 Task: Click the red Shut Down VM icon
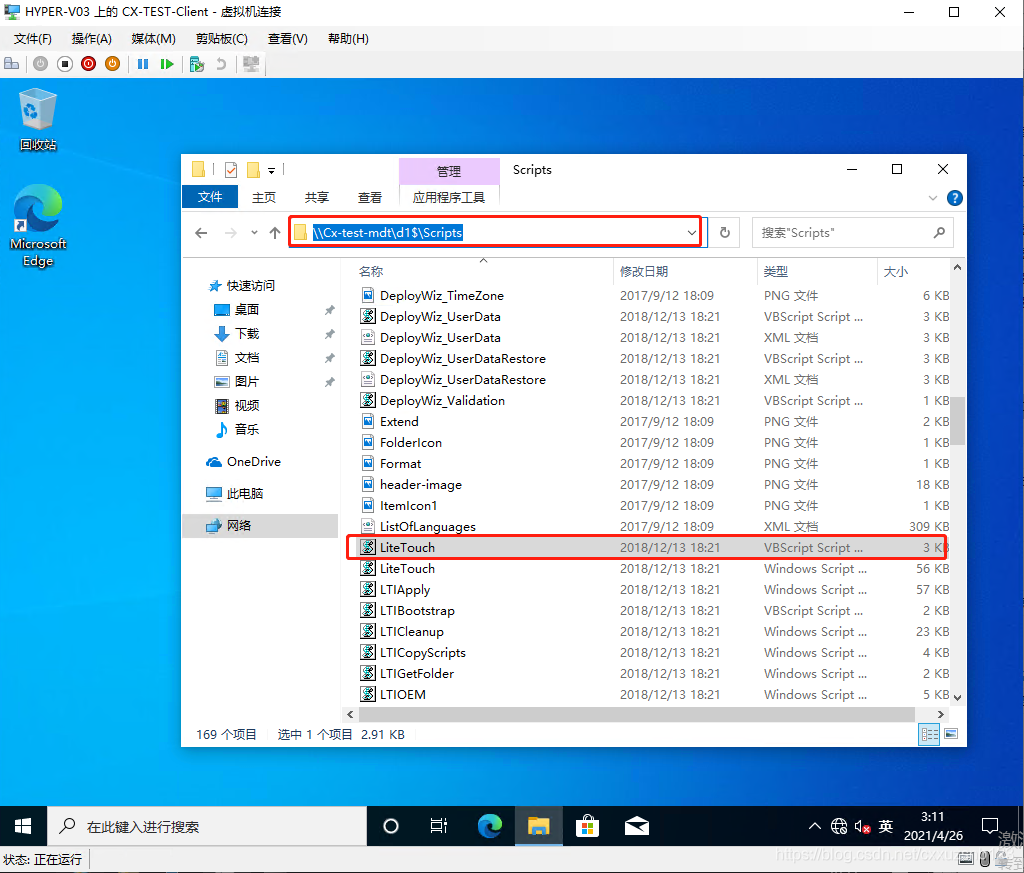pyautogui.click(x=88, y=63)
